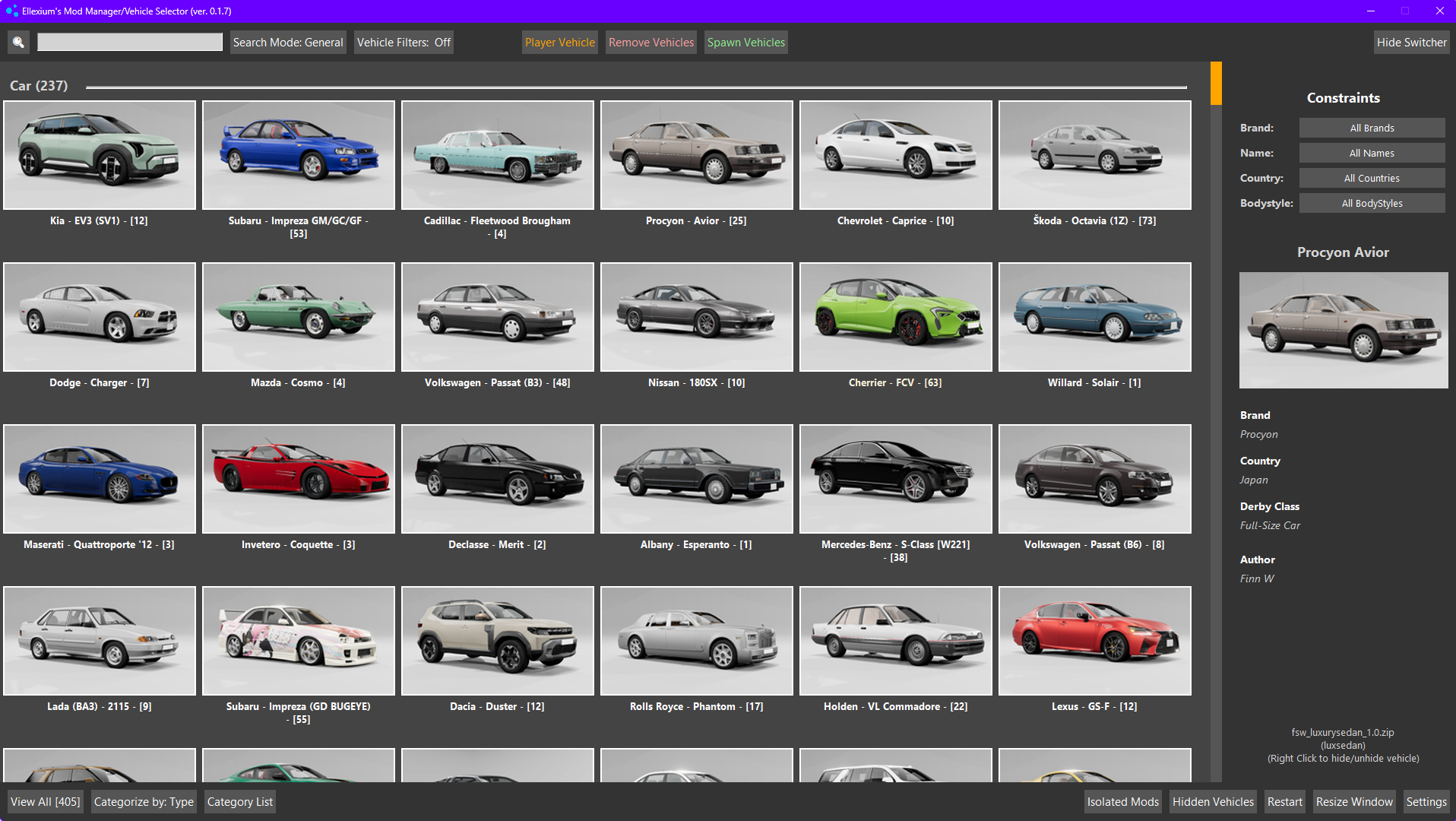Select the Maserati Quattroporte '12 thumbnail
Screen dimensions: 1456x821
click(x=100, y=479)
